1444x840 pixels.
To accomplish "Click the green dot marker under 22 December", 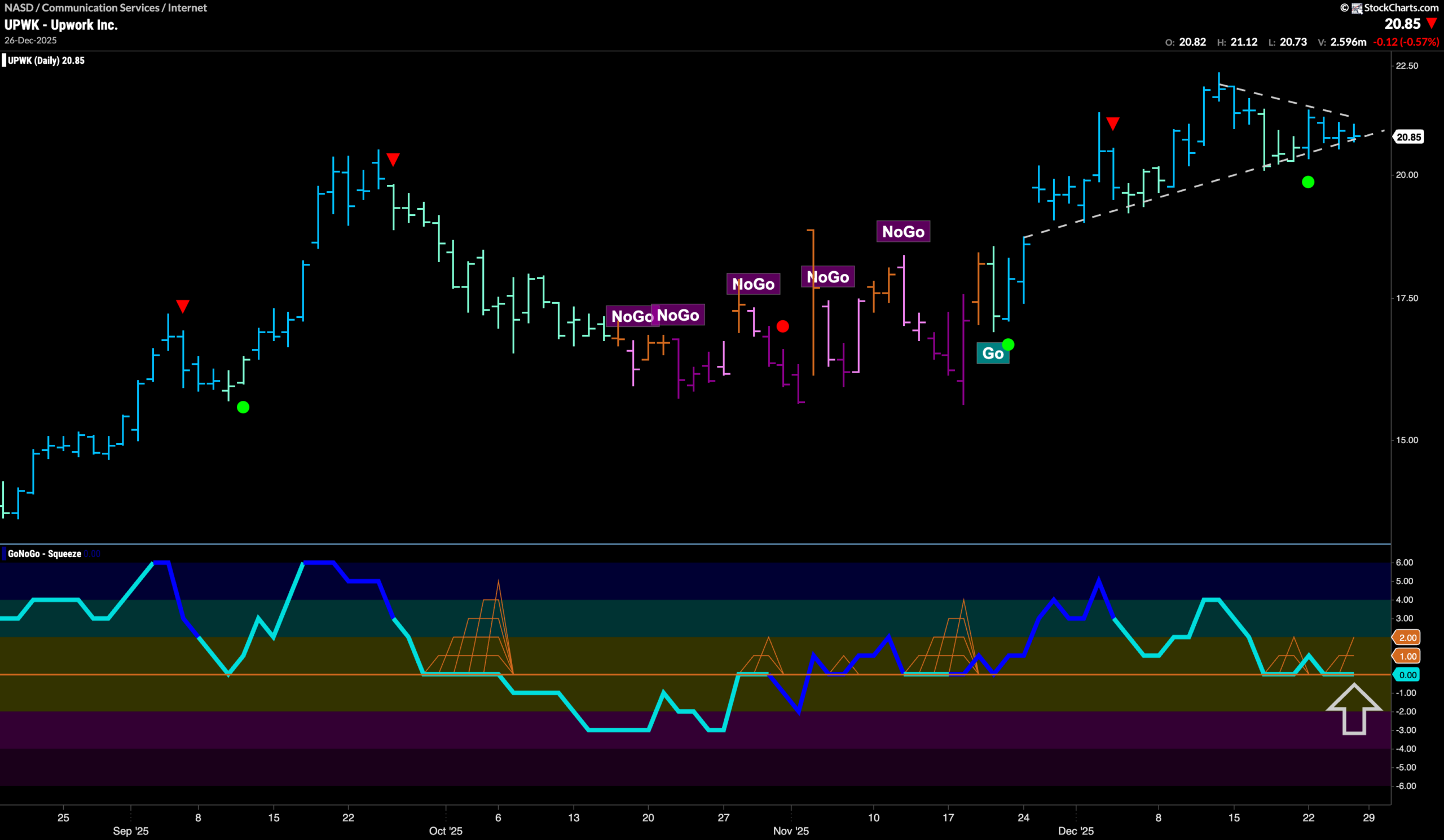I will point(1307,182).
